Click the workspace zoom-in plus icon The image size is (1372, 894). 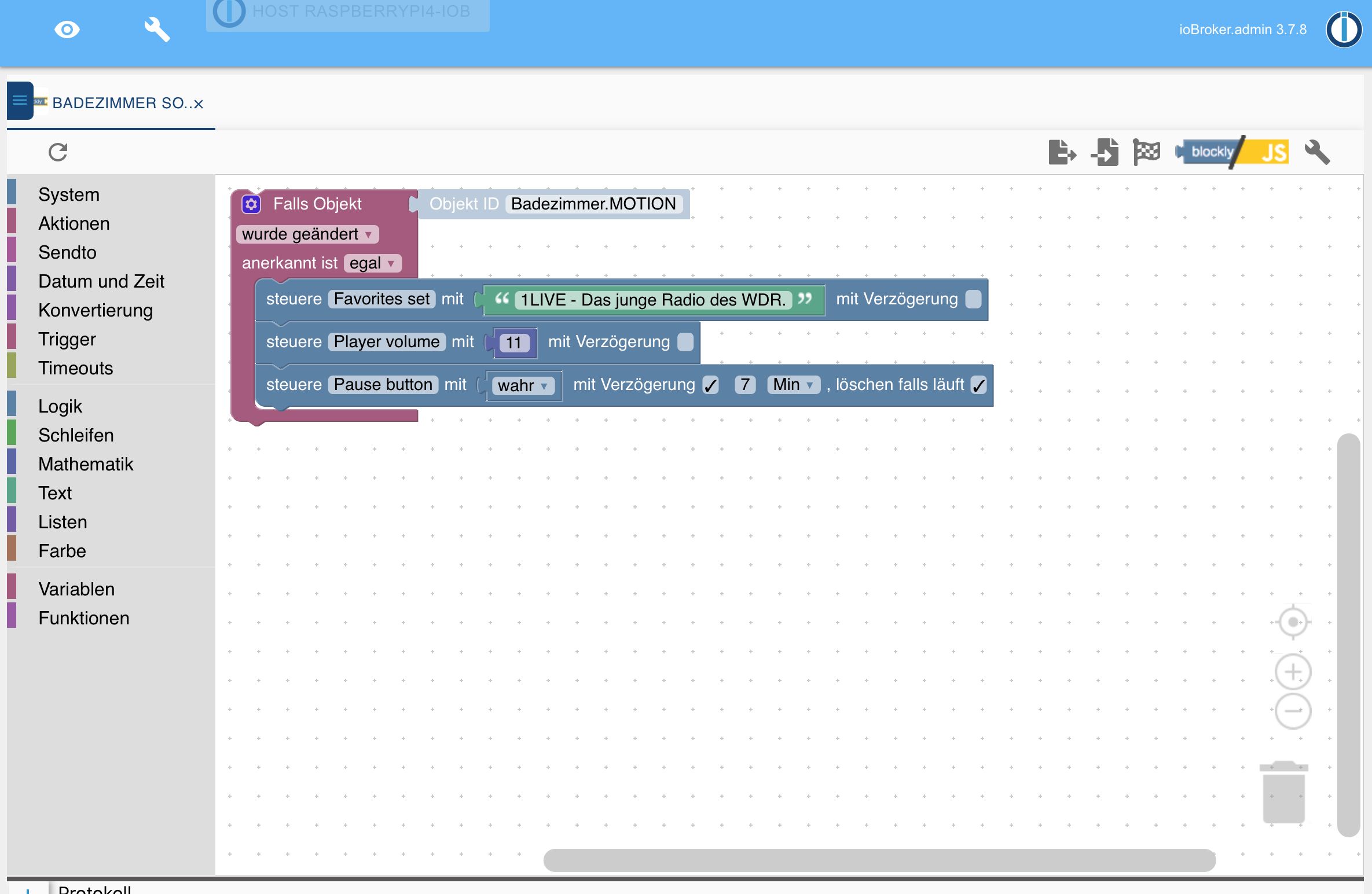[x=1293, y=672]
